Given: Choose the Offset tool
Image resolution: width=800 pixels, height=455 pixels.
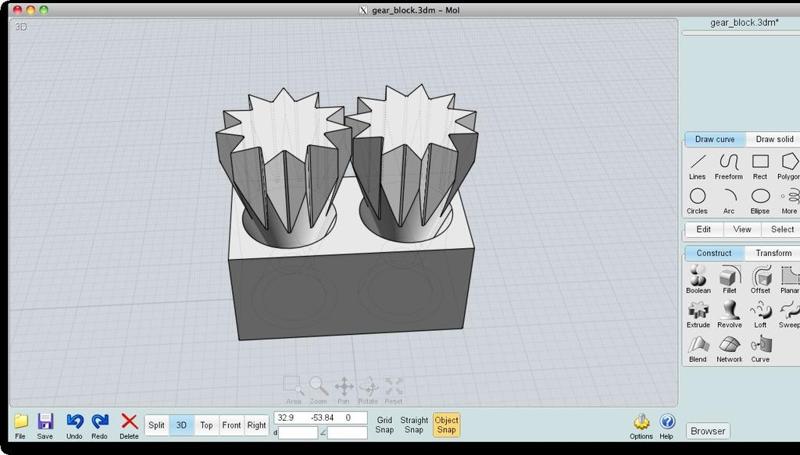Looking at the screenshot, I should click(760, 280).
